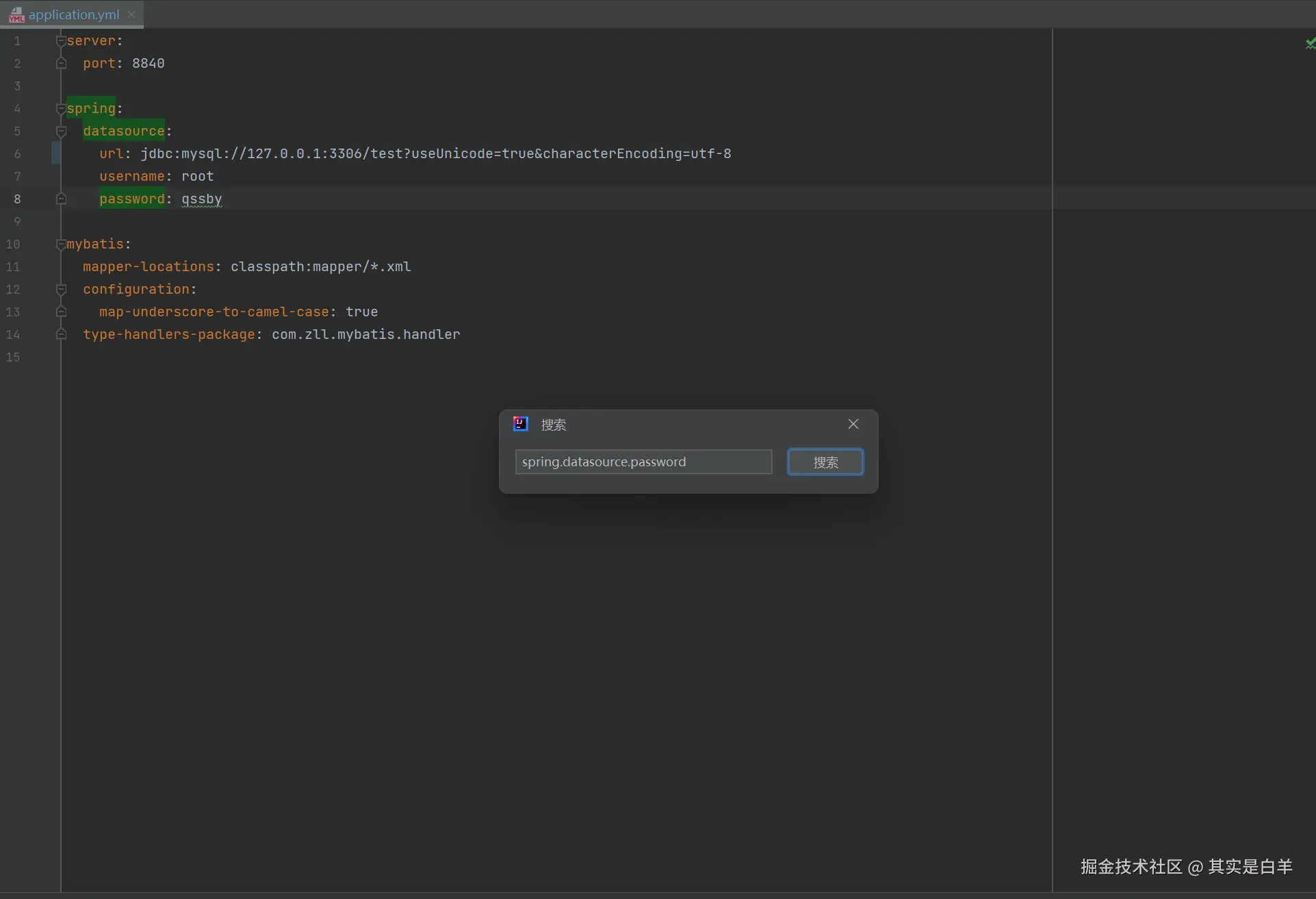Click the fold end marker on the password line

[61, 199]
